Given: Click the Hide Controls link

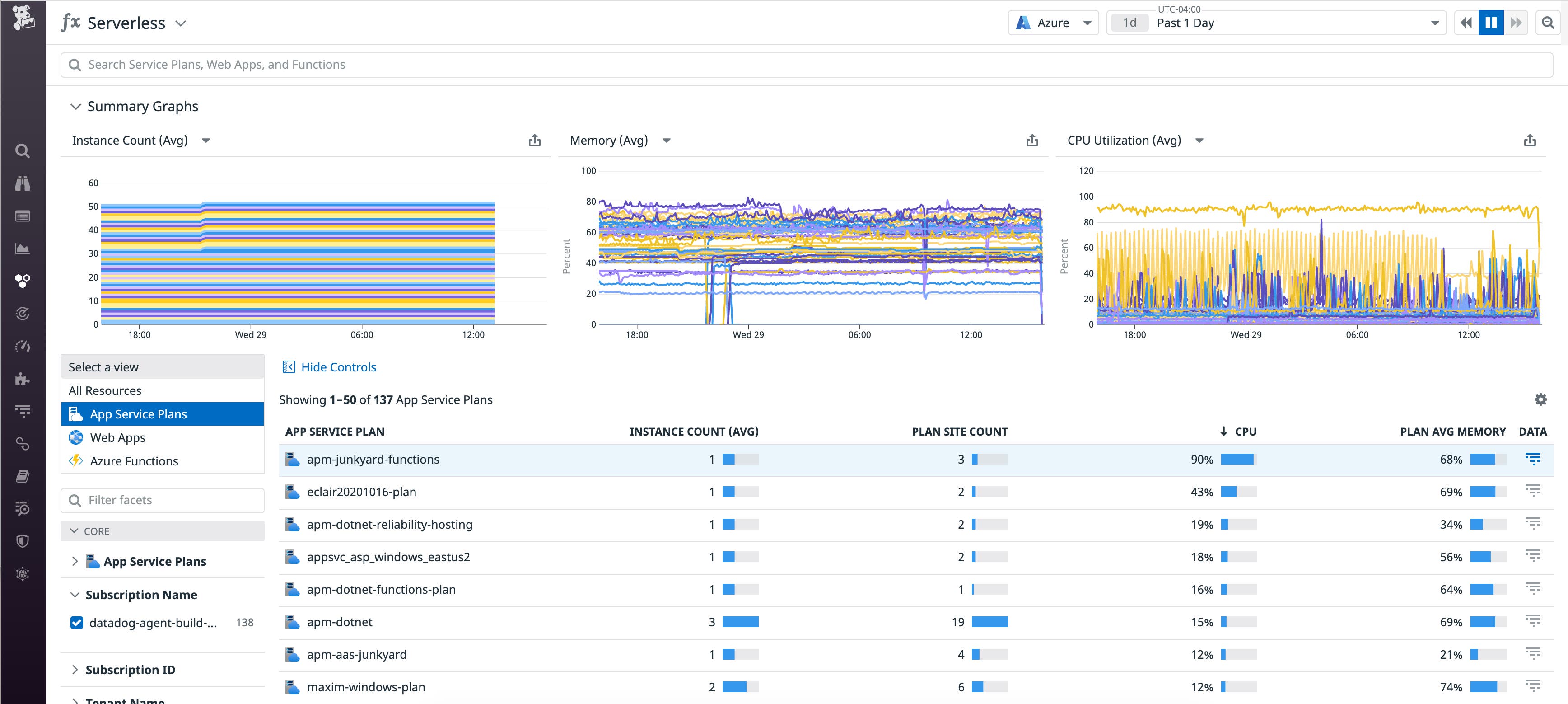Looking at the screenshot, I should coord(337,366).
